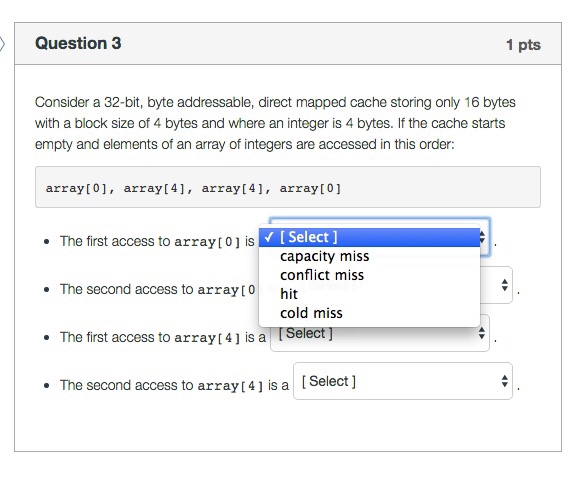The image size is (571, 479).
Task: Click the flag arrow icon left of Question 3
Action: pos(2,44)
